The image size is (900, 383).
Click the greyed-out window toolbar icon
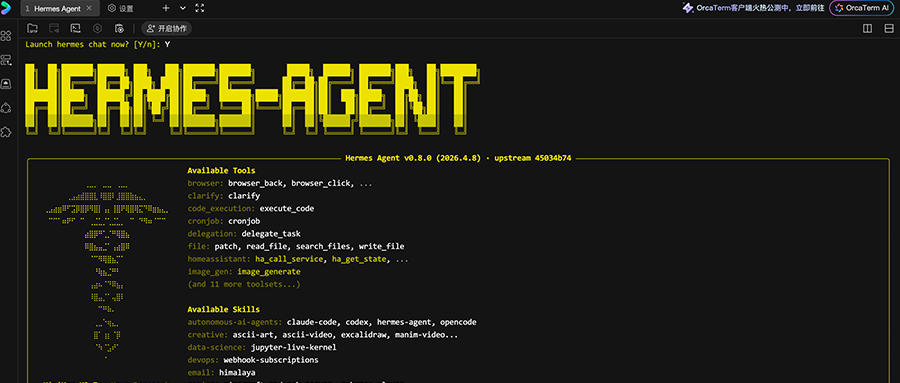[x=54, y=28]
